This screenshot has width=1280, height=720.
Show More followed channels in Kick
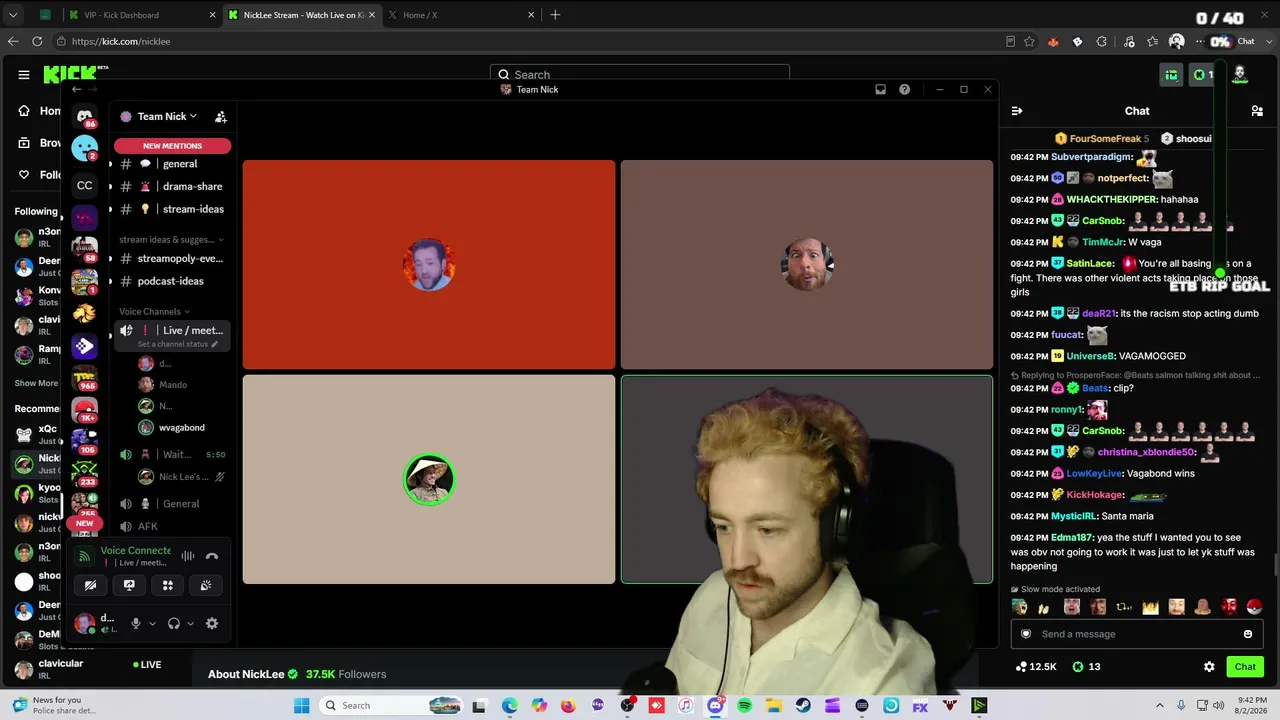pyautogui.click(x=36, y=383)
